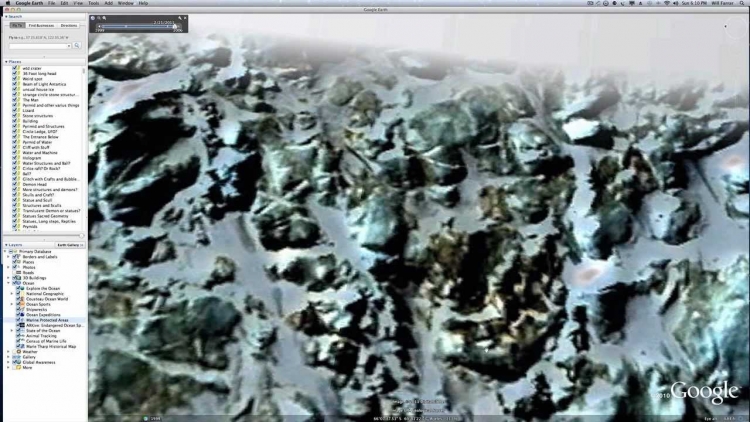Click Weather layer icon
This screenshot has height=422, width=750.
coord(19,352)
